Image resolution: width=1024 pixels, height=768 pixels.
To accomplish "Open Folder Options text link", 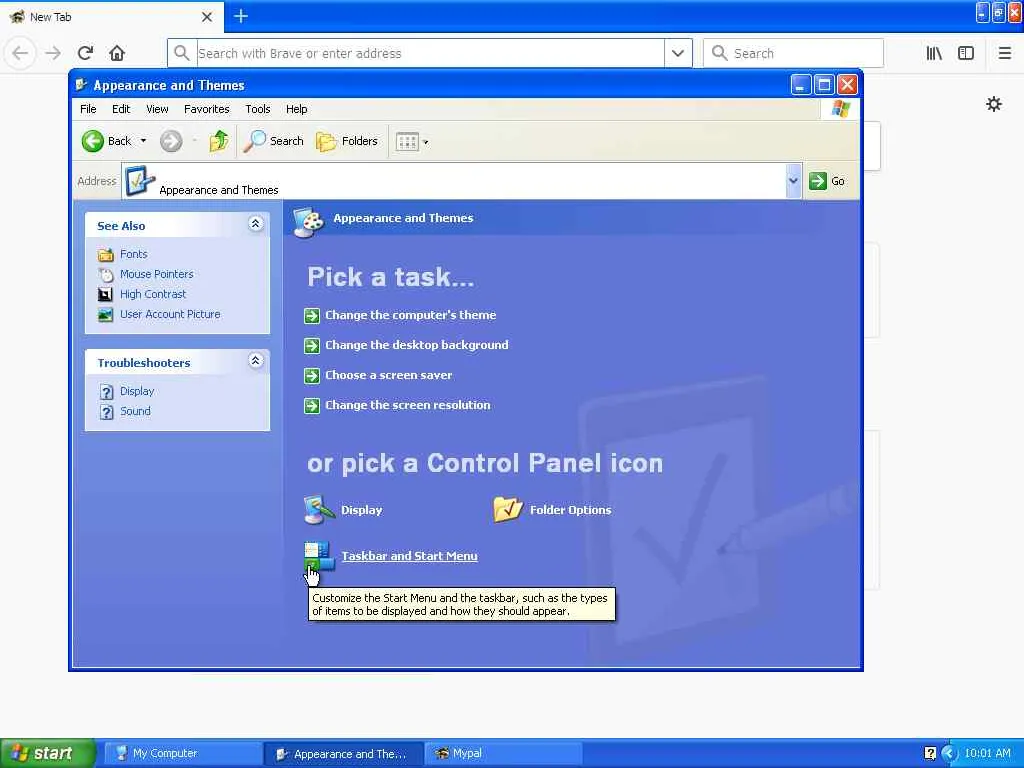I will (570, 510).
